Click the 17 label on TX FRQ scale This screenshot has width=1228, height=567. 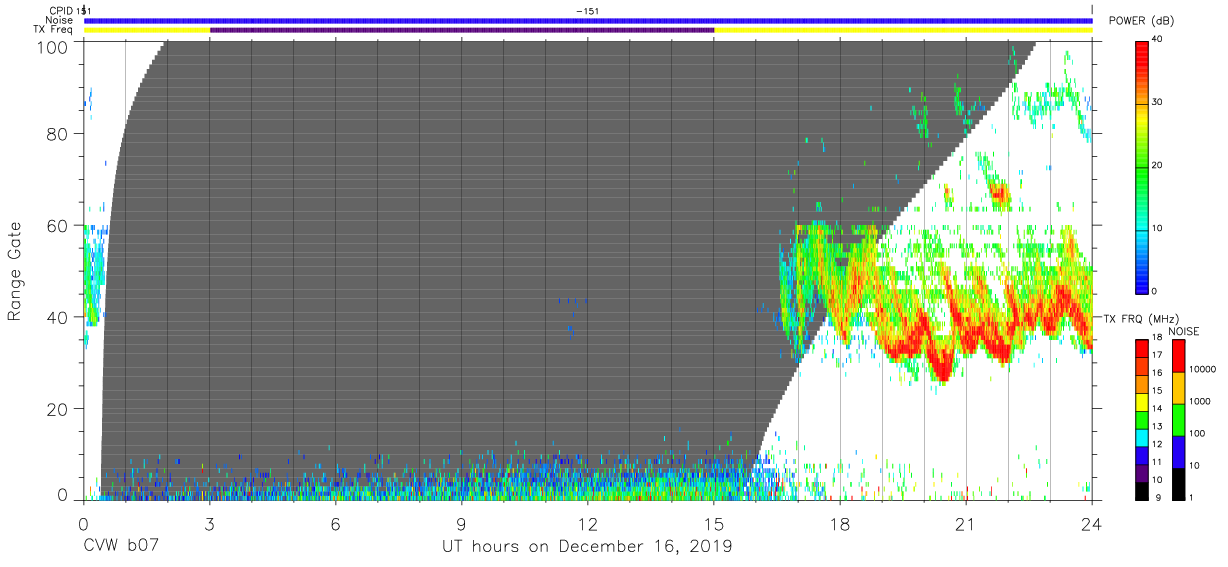click(x=1158, y=355)
